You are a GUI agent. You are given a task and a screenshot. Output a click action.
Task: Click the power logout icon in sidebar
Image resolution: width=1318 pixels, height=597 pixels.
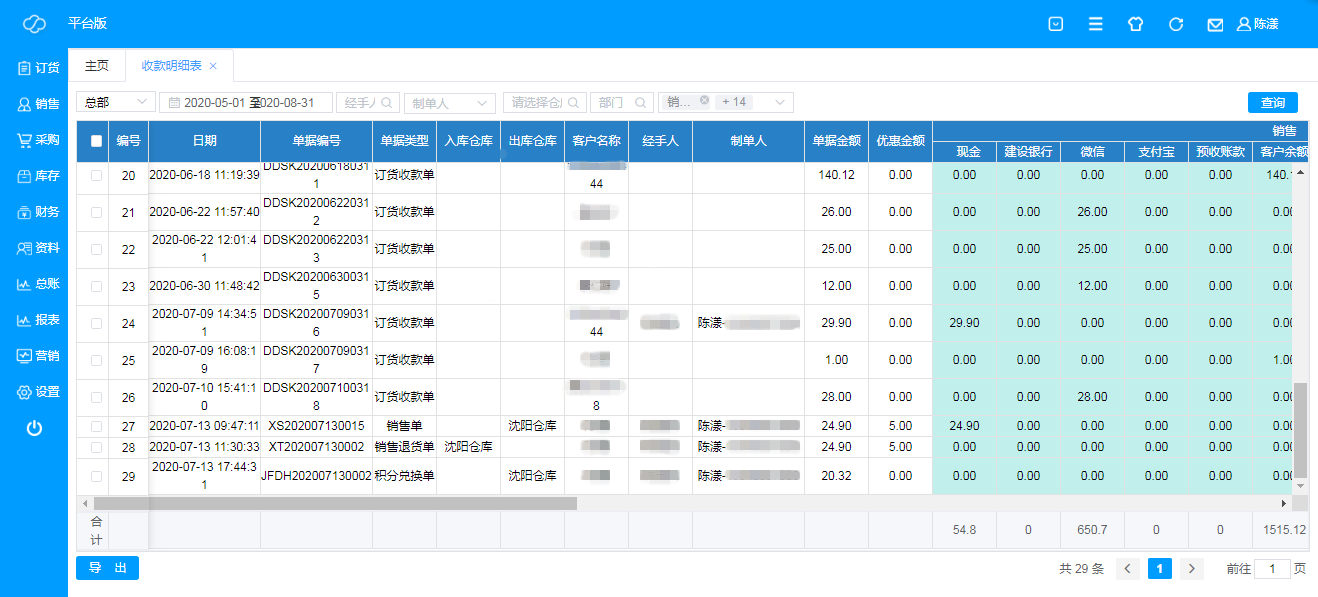[34, 428]
